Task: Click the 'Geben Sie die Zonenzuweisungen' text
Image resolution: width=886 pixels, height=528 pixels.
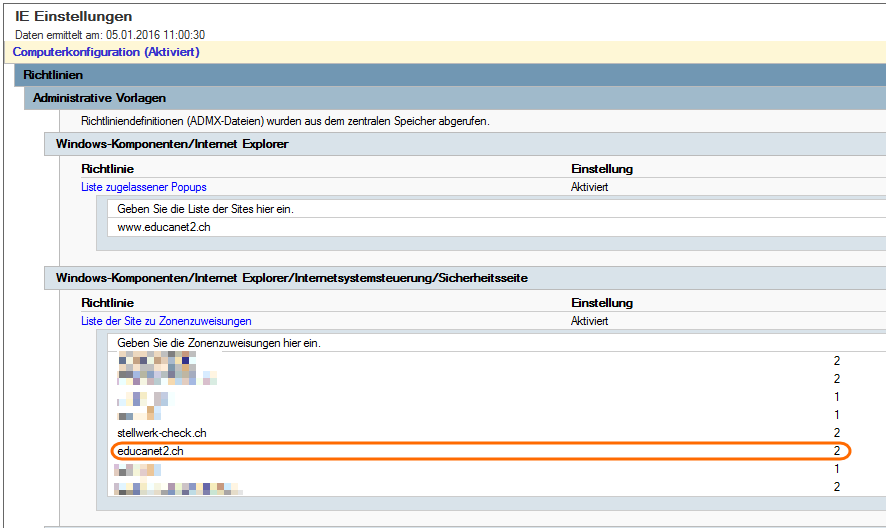Action: pyautogui.click(x=218, y=343)
